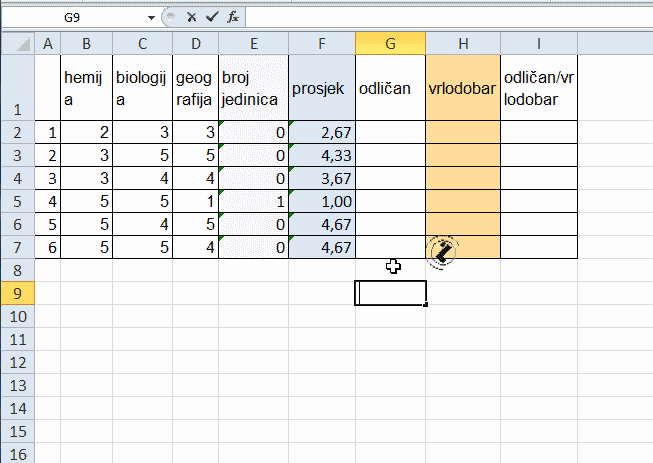Image resolution: width=653 pixels, height=463 pixels.
Task: Click the orange 'vrlodobar' header cell
Action: click(463, 88)
